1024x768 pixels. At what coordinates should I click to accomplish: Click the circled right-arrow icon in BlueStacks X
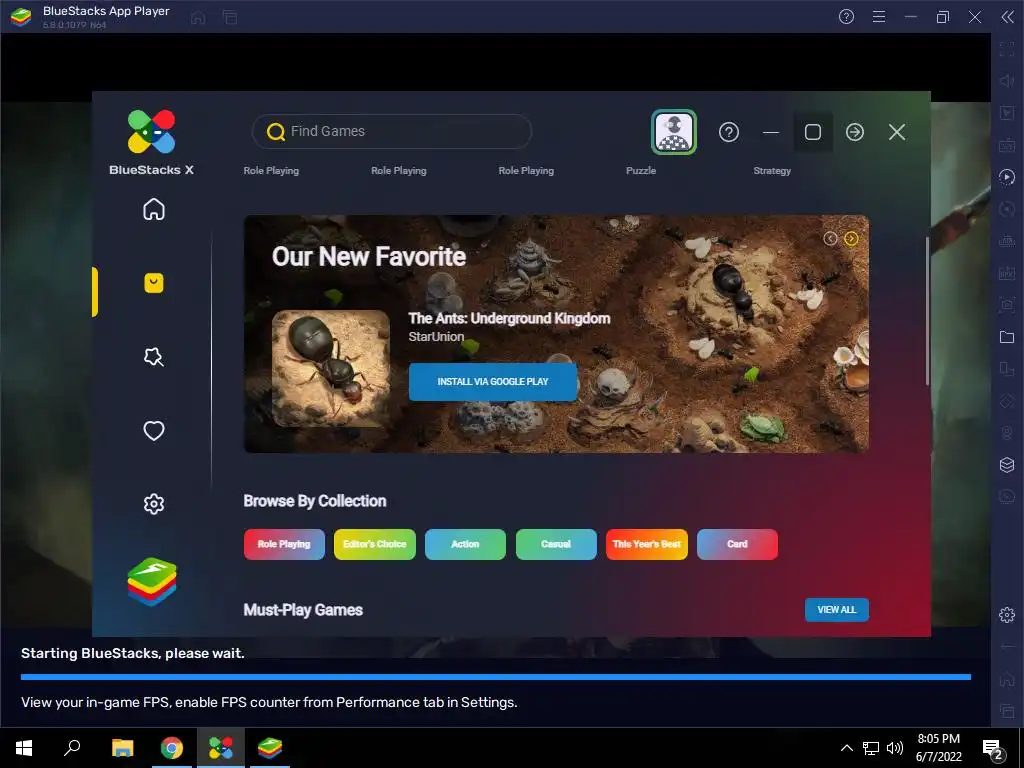point(855,132)
